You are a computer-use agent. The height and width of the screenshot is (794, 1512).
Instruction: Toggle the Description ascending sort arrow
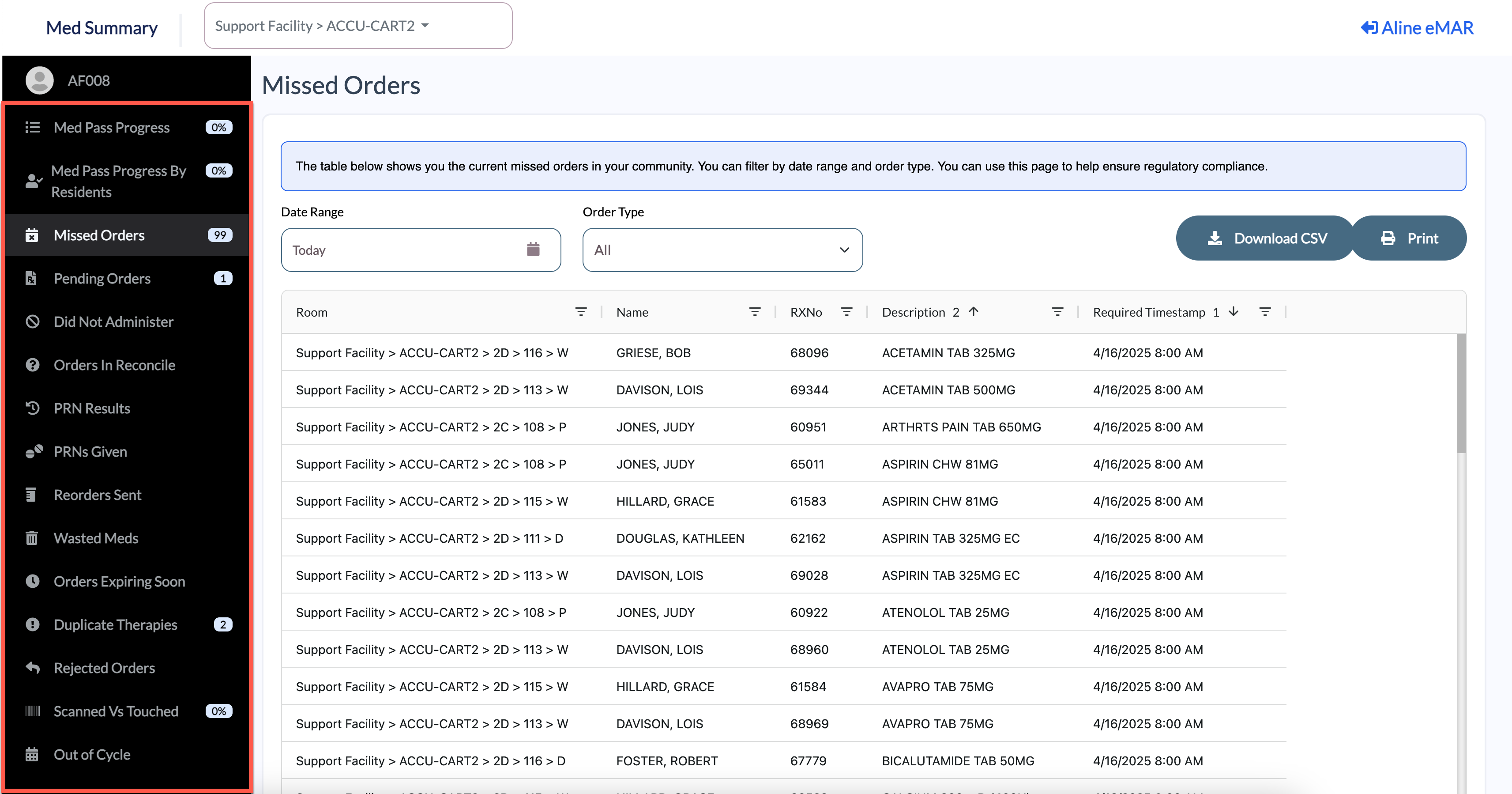click(974, 312)
